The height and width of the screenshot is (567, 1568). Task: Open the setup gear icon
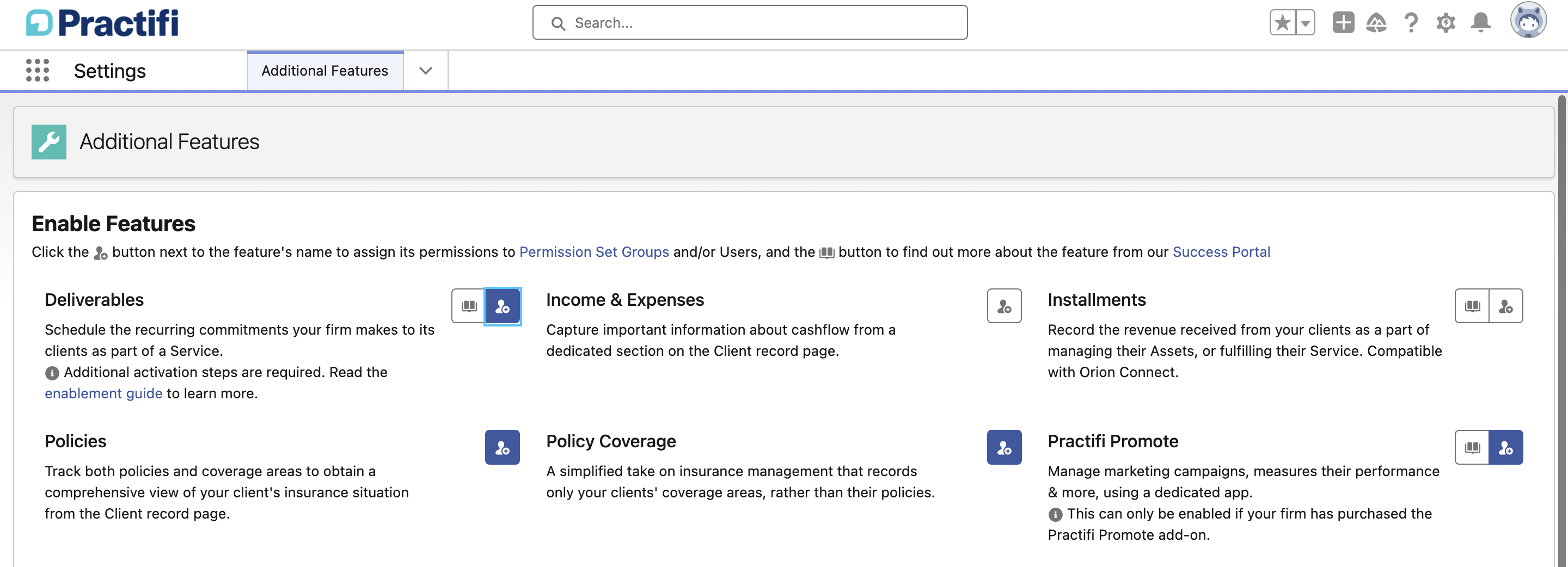(x=1445, y=23)
